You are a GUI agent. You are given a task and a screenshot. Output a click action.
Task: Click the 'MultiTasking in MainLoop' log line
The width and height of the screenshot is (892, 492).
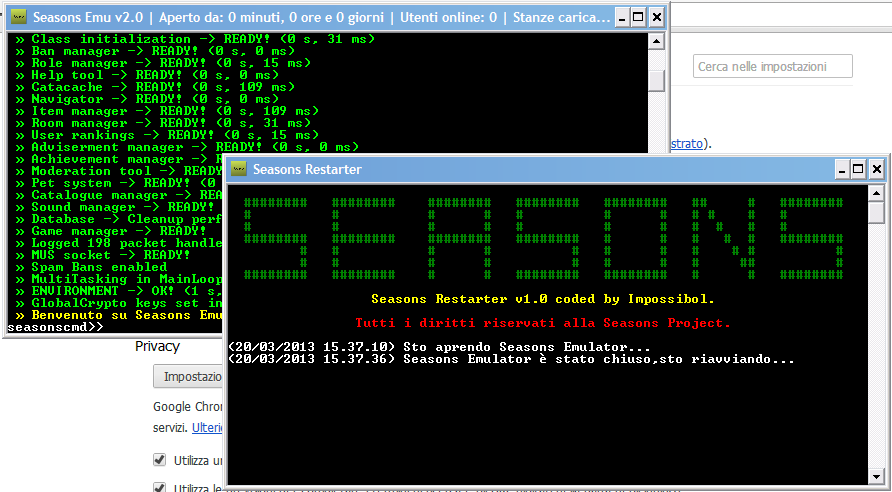(x=119, y=279)
